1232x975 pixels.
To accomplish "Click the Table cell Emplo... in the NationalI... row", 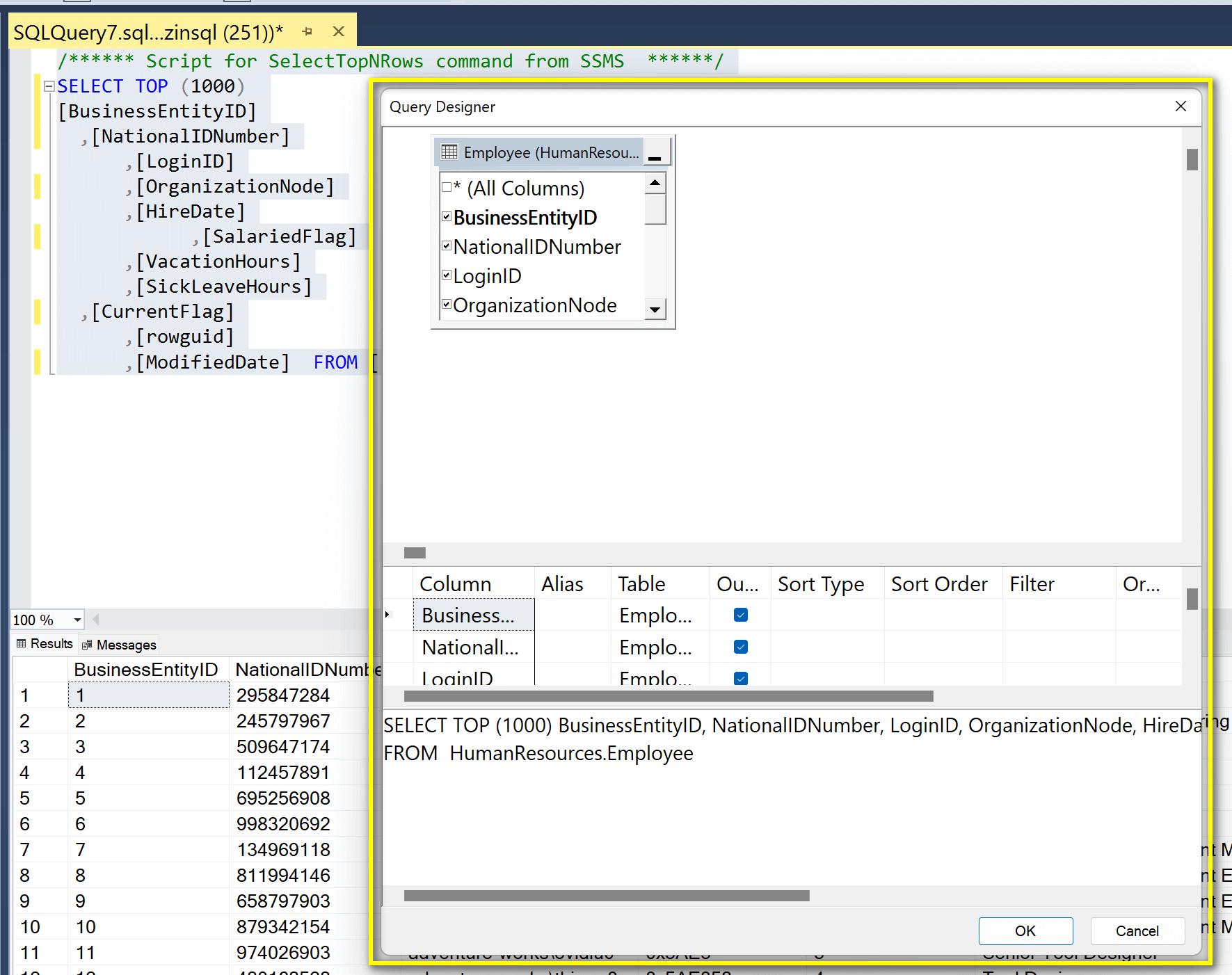I will [x=660, y=647].
